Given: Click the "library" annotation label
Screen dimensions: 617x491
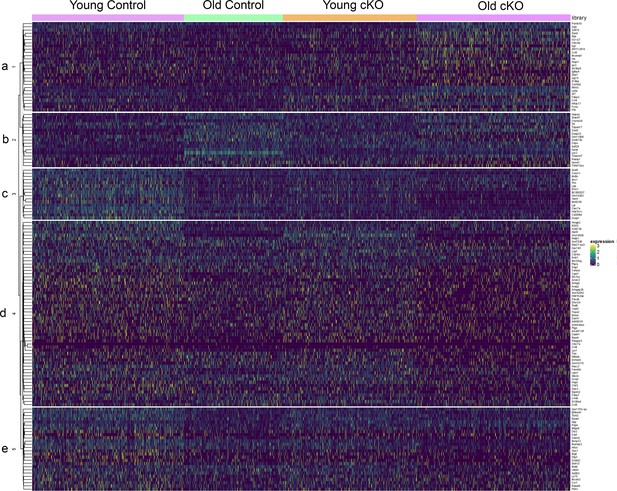Looking at the screenshot, I should tap(579, 18).
